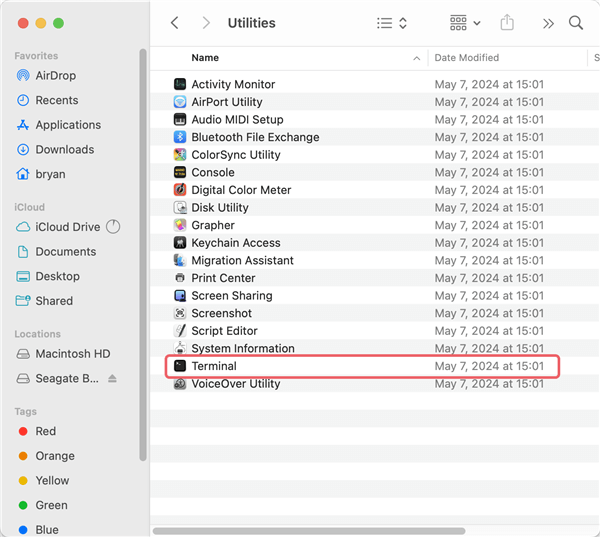
Task: Click the VoiceOver Utility icon
Action: (180, 383)
